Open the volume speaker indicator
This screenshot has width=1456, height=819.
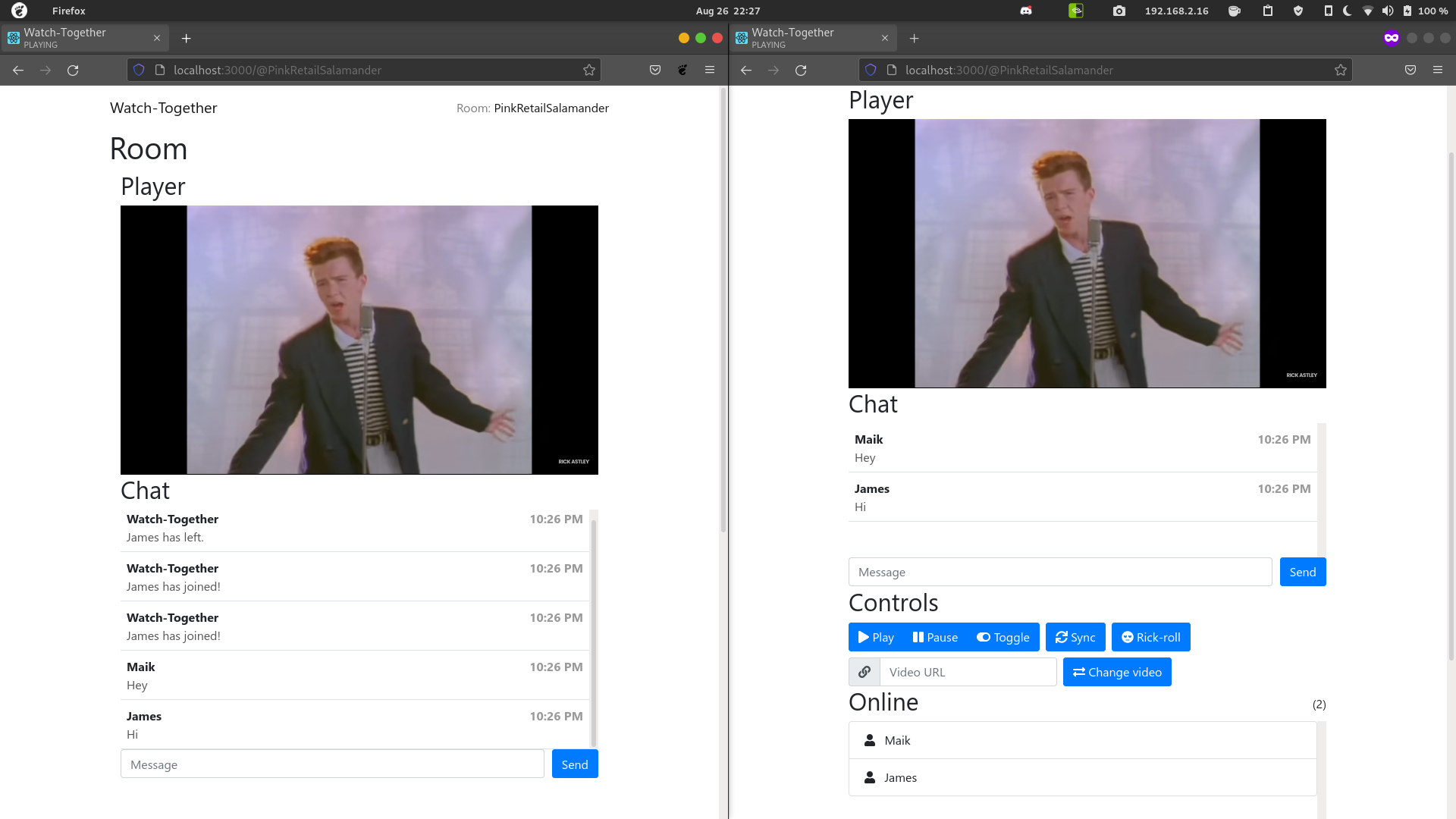[x=1388, y=11]
